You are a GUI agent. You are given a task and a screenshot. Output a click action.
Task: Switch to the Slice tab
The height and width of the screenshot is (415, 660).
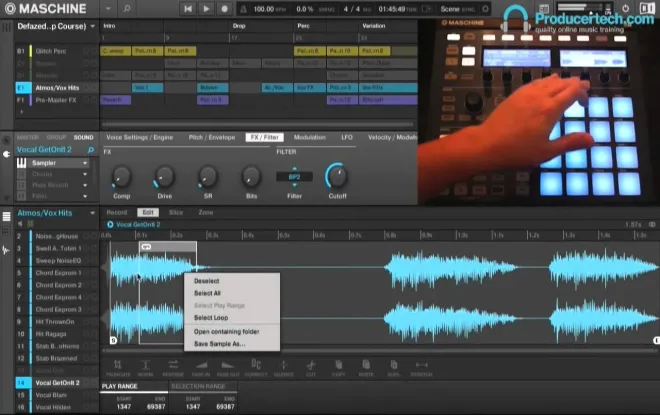click(176, 213)
